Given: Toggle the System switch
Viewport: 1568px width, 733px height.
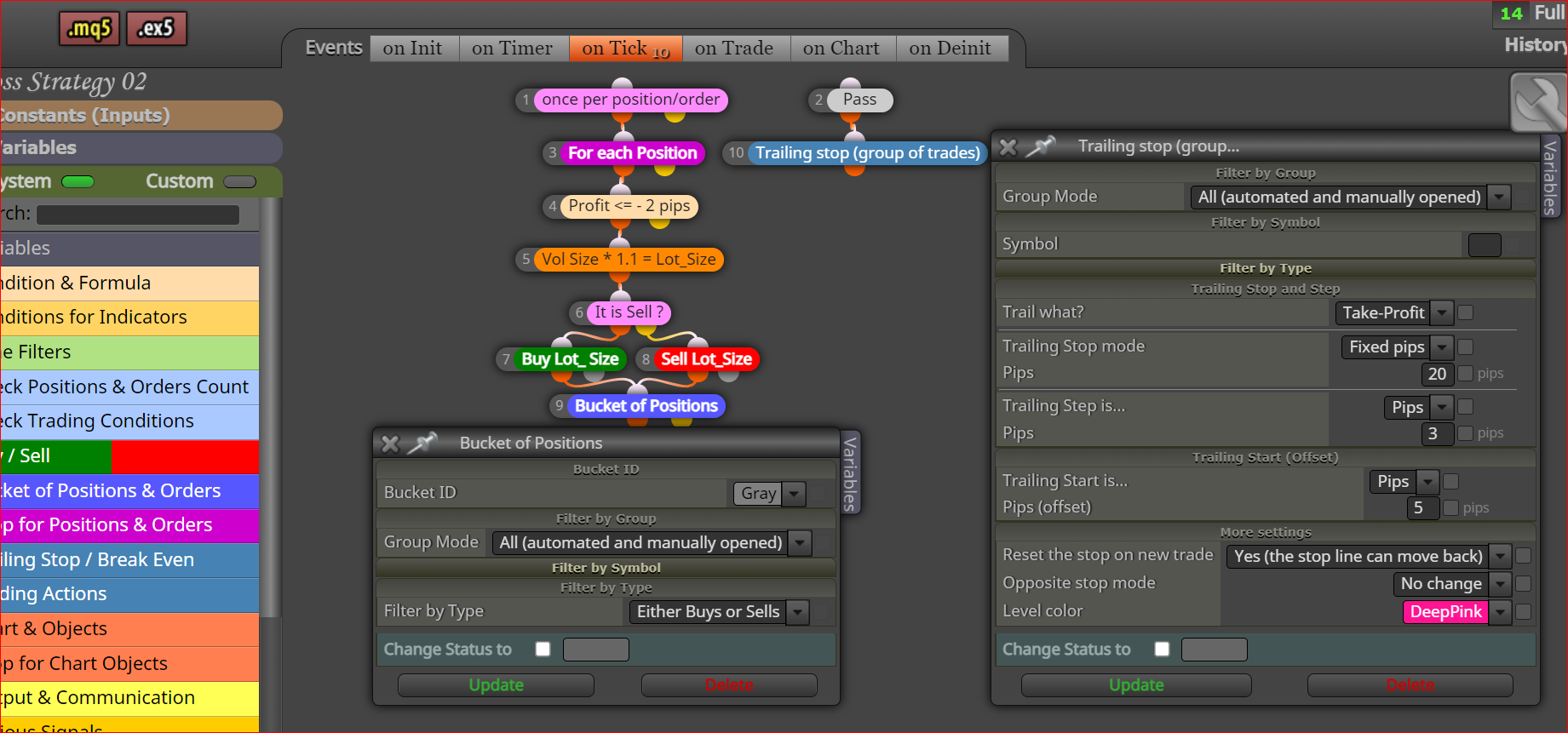Looking at the screenshot, I should (78, 181).
